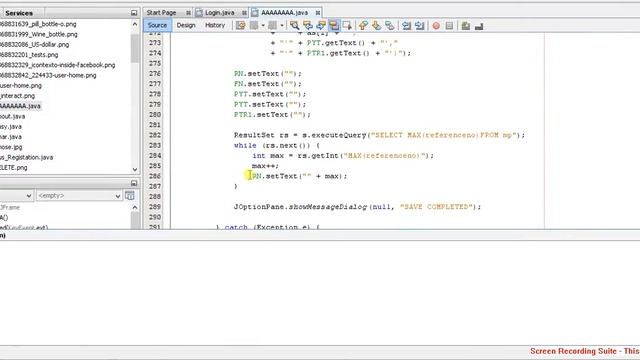Click the JOptionPane.showMessageDialog code line
The height and width of the screenshot is (360, 640).
pos(358,207)
